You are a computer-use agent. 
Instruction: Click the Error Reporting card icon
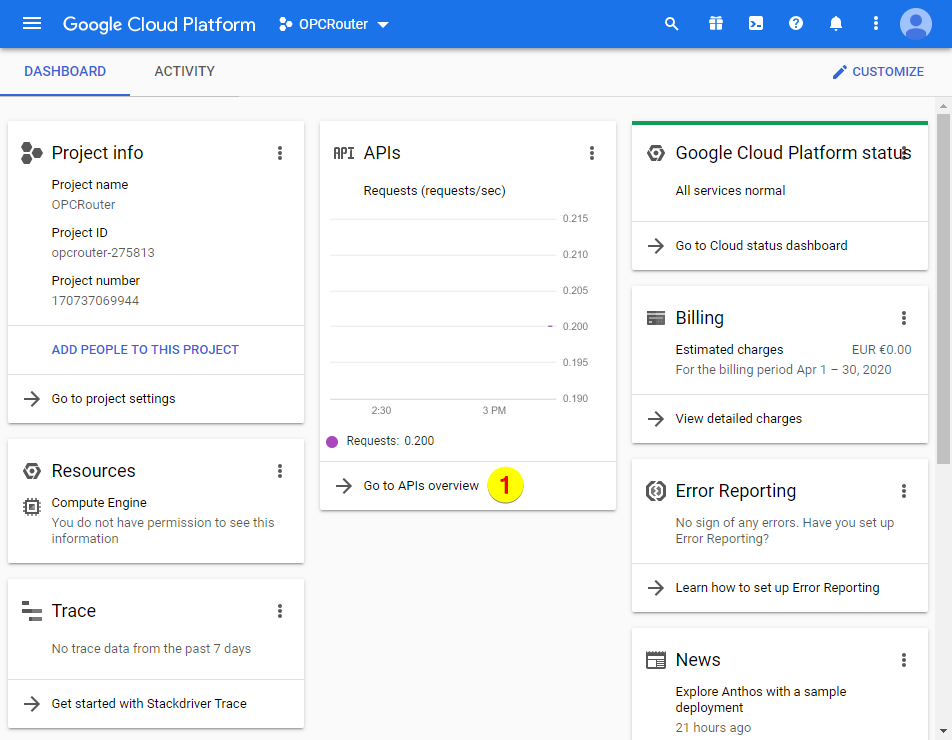click(x=656, y=491)
